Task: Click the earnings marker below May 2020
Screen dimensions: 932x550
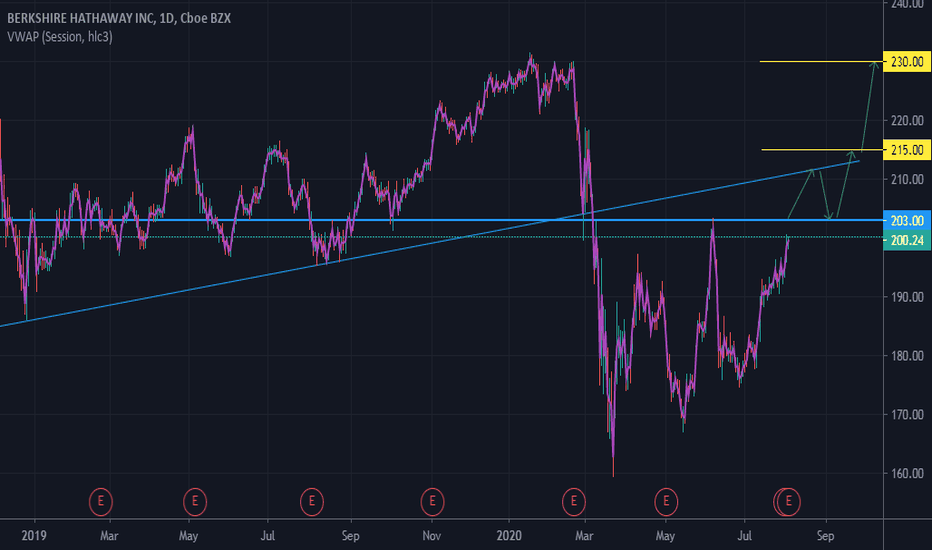Action: [666, 501]
